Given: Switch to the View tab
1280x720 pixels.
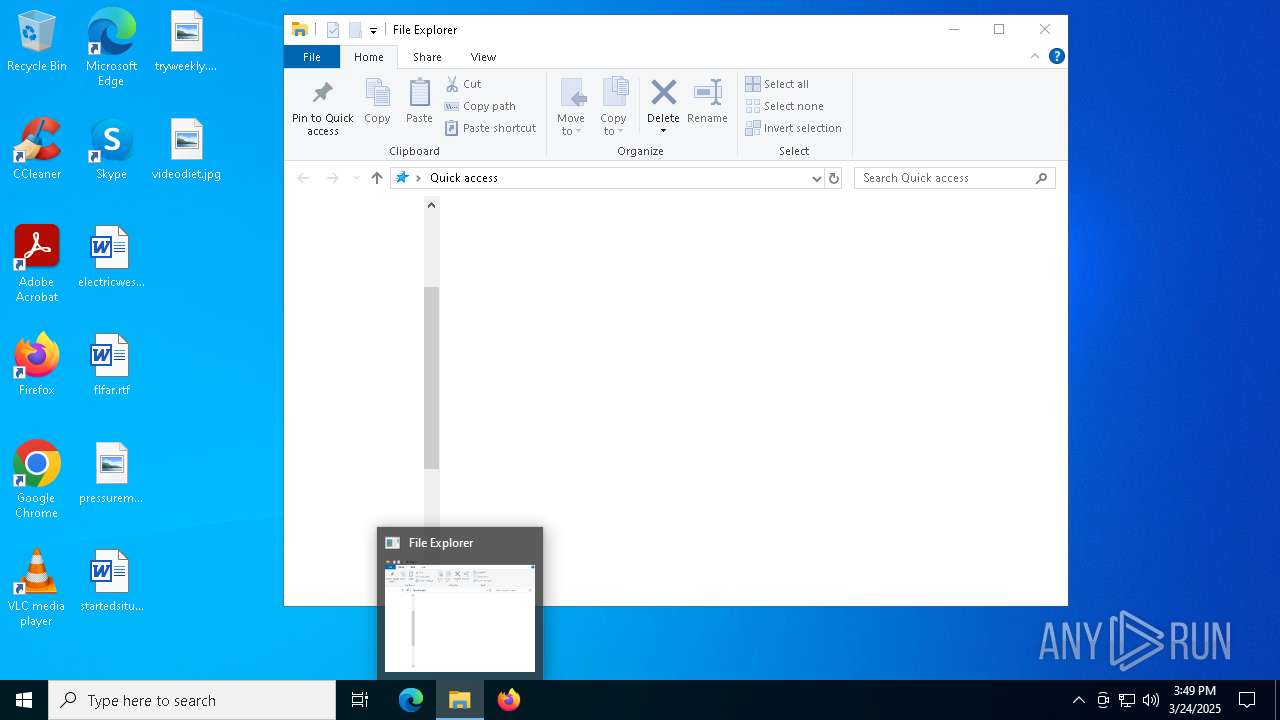Looking at the screenshot, I should pyautogui.click(x=483, y=57).
